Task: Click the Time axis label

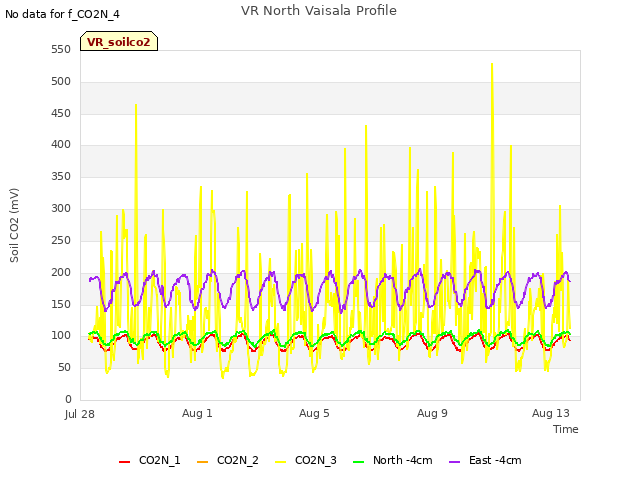Action: pos(566,429)
